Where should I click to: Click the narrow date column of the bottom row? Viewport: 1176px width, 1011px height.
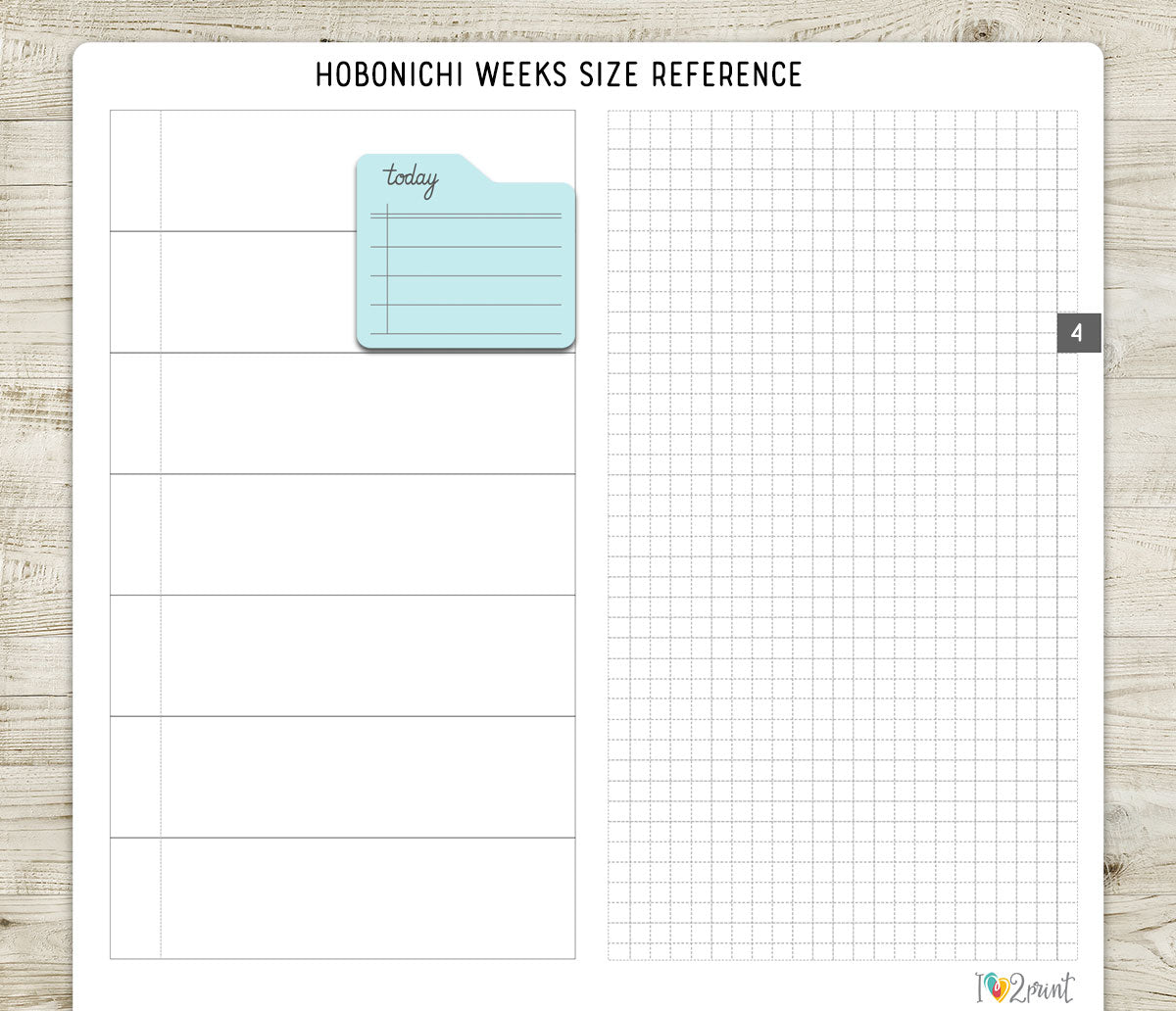point(135,898)
